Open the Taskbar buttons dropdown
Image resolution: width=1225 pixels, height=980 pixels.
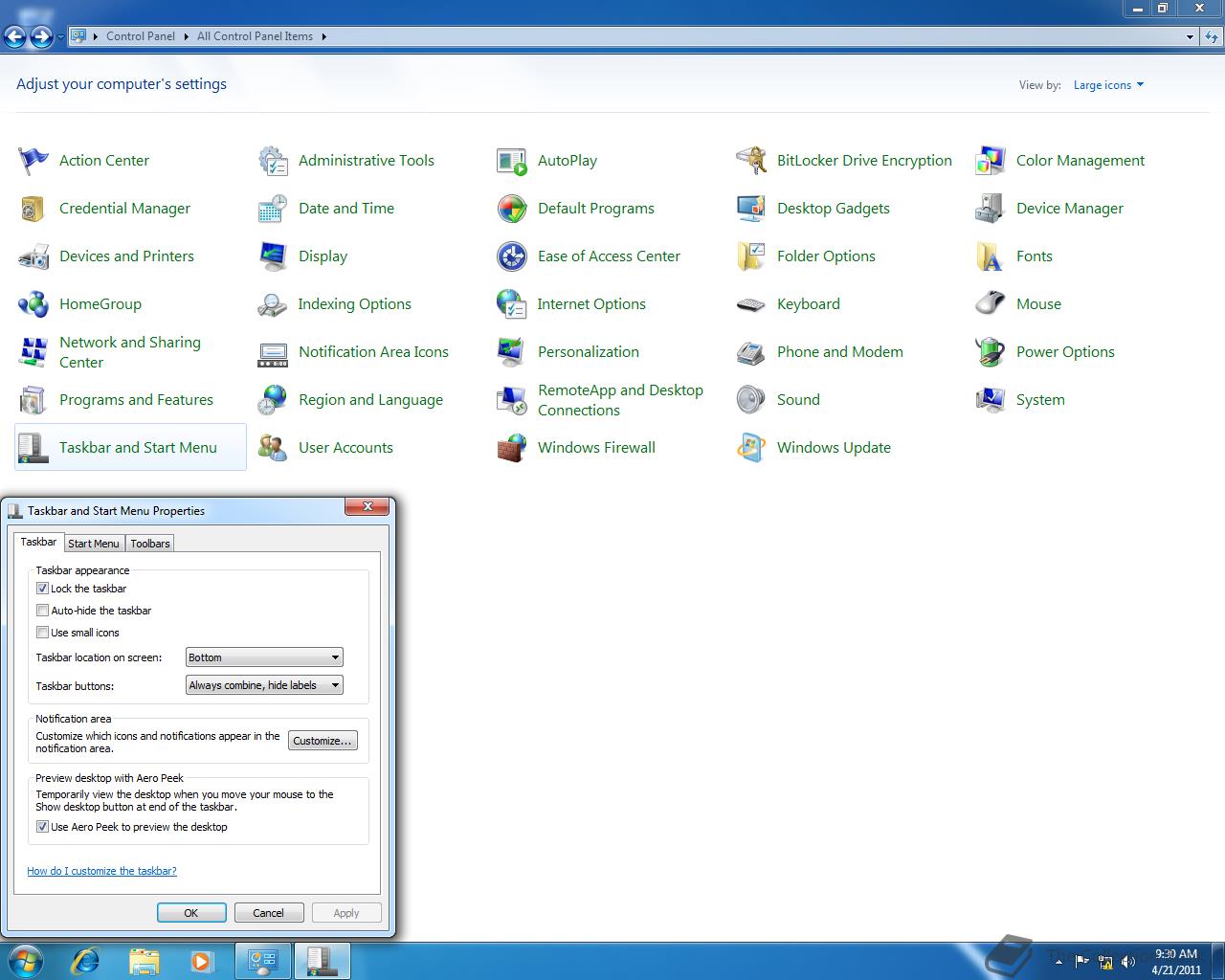click(263, 685)
